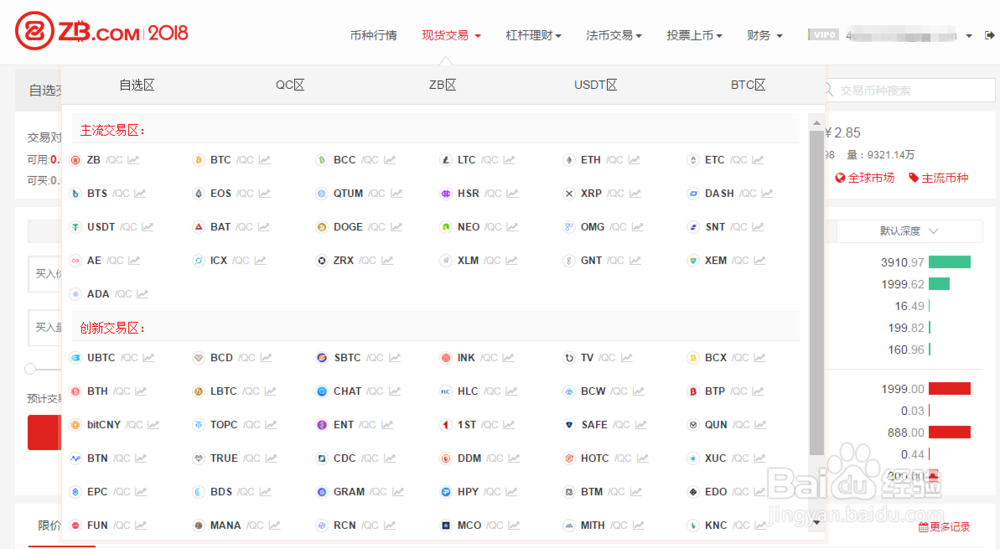Image resolution: width=1000 pixels, height=549 pixels.
Task: Expand the 财务 dropdown menu
Action: point(765,35)
